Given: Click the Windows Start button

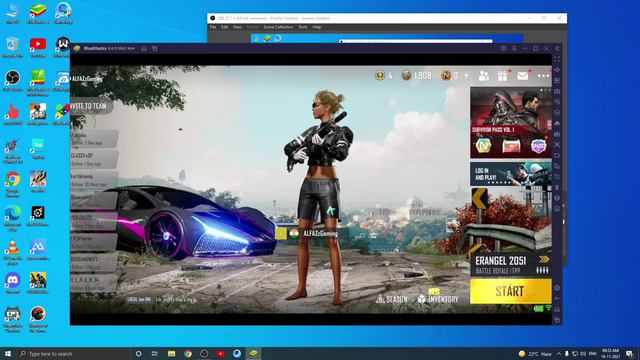Looking at the screenshot, I should coord(8,353).
